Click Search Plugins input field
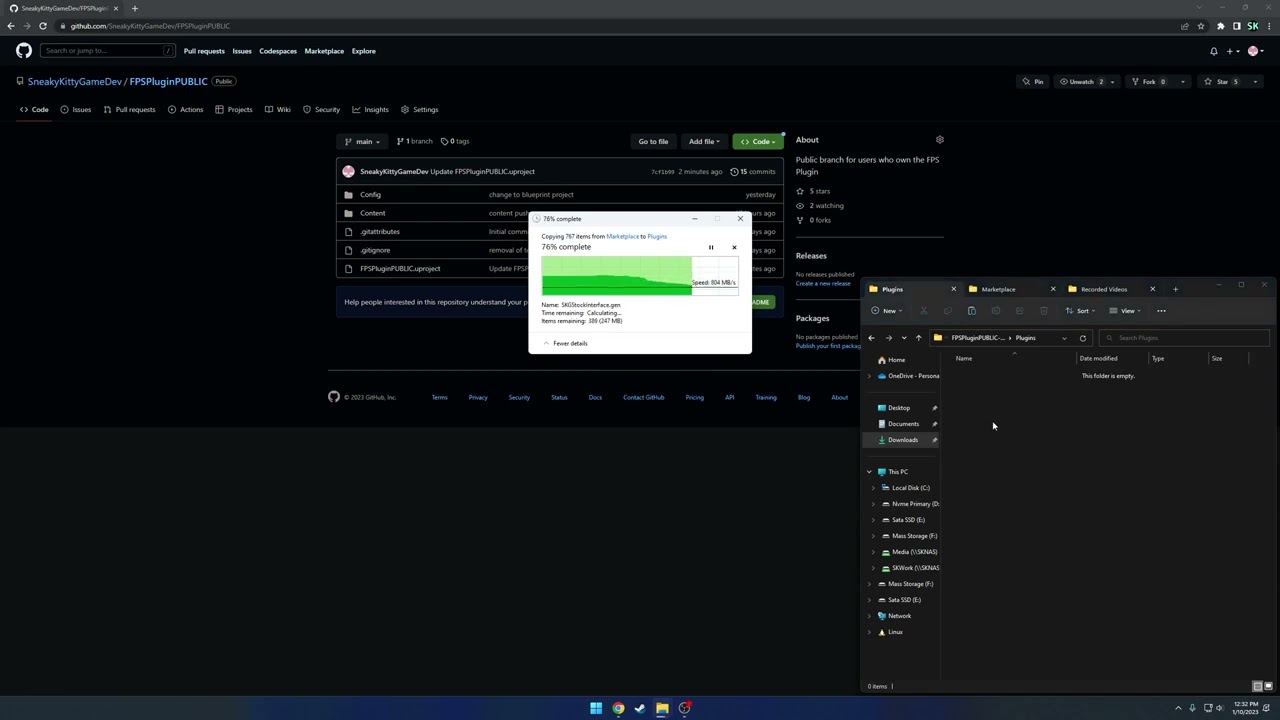Viewport: 1280px width, 720px height. click(x=1183, y=338)
